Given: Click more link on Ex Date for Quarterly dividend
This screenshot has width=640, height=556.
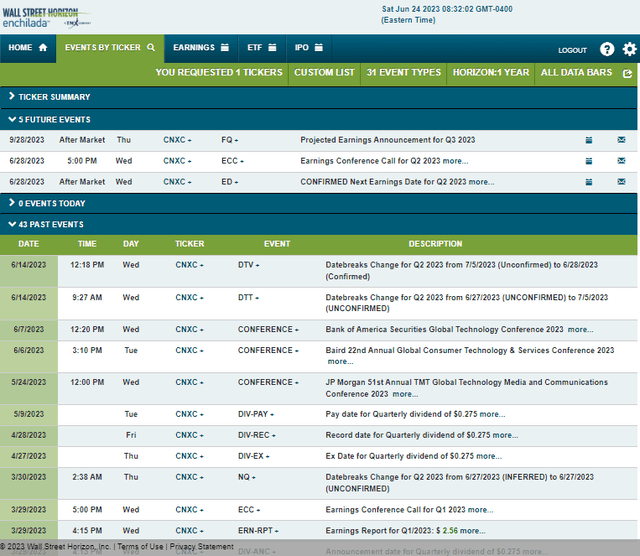Looking at the screenshot, I should (x=489, y=456).
